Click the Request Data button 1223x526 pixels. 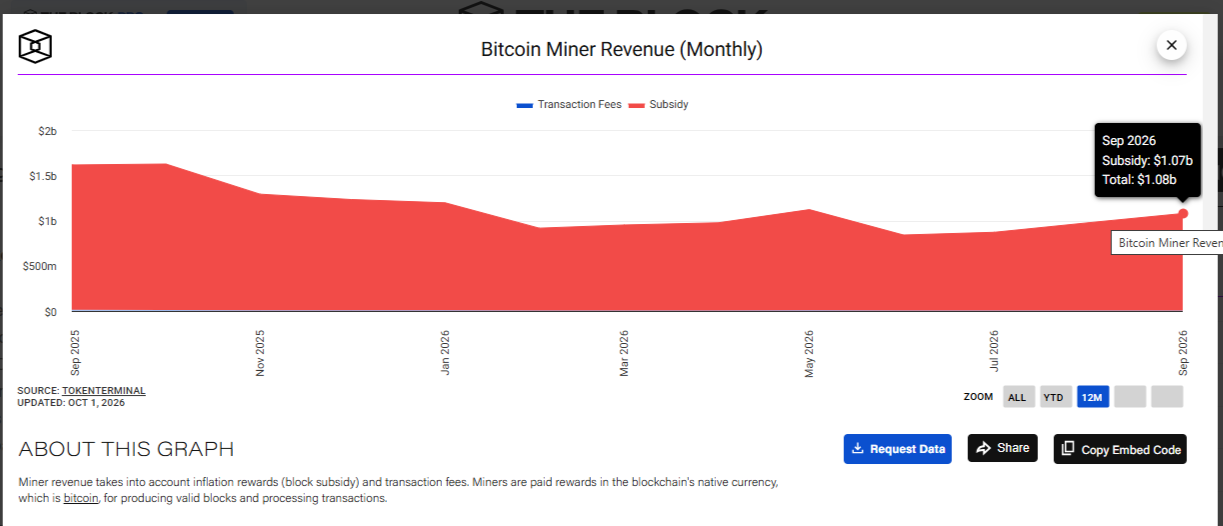pos(897,449)
